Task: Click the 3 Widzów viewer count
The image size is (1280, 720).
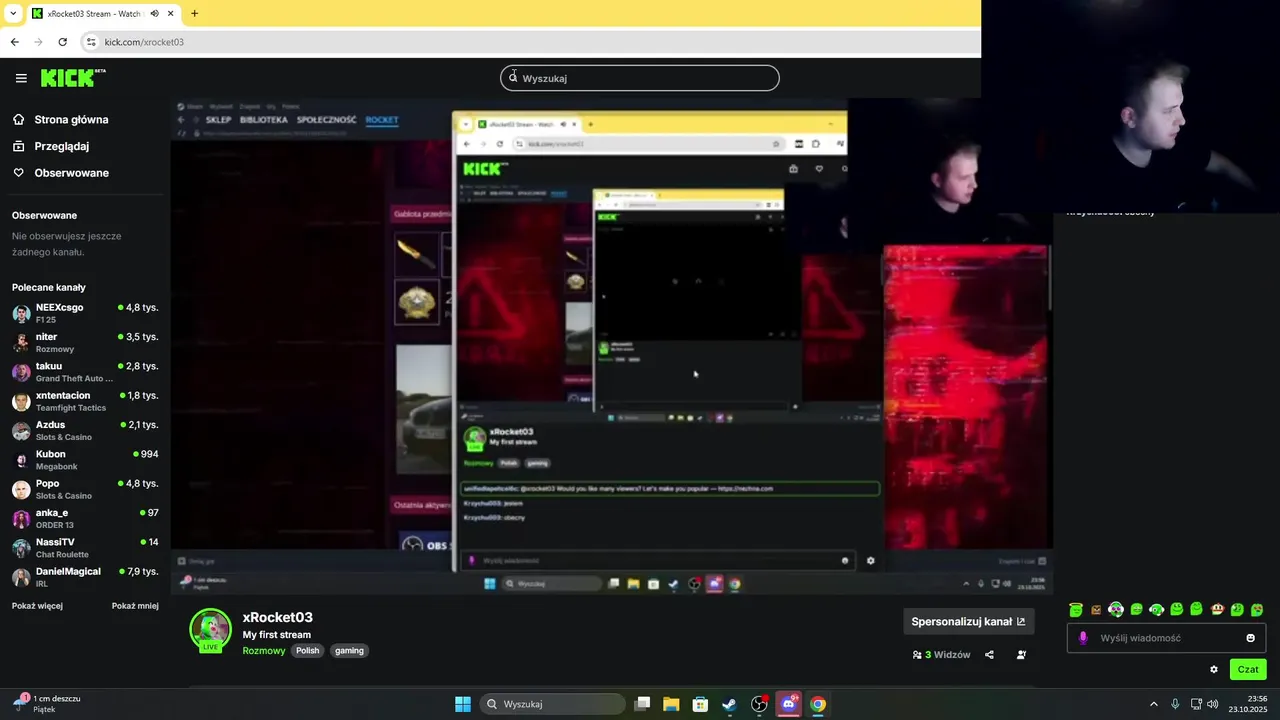Action: tap(941, 655)
